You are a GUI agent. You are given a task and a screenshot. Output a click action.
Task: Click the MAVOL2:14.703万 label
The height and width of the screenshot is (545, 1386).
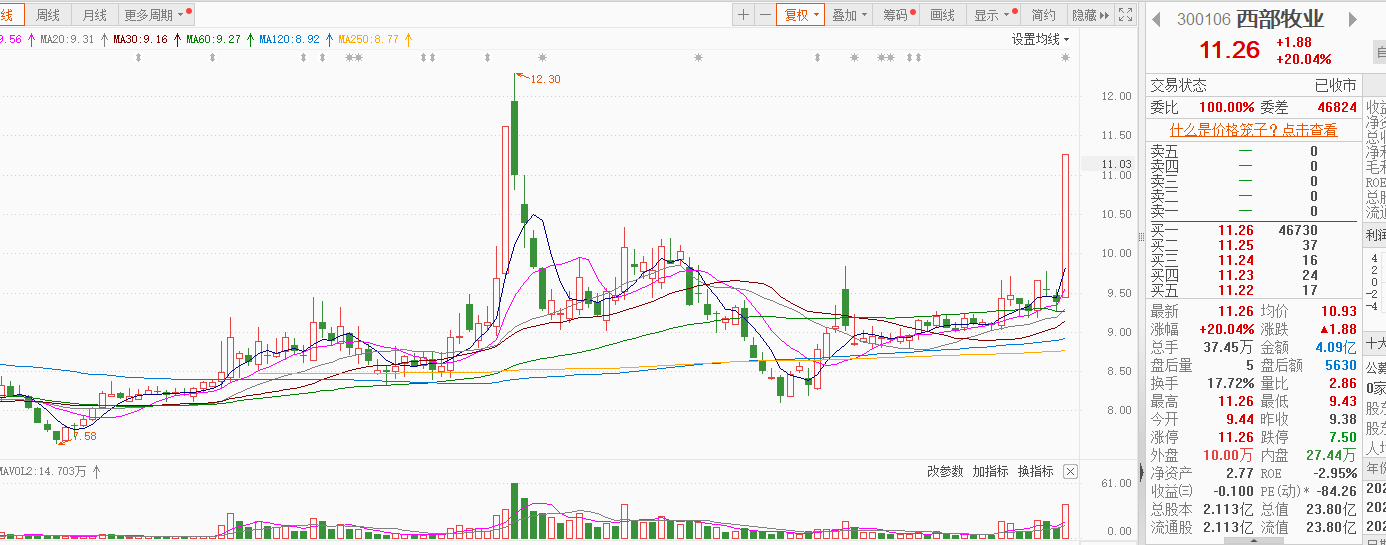click(44, 470)
